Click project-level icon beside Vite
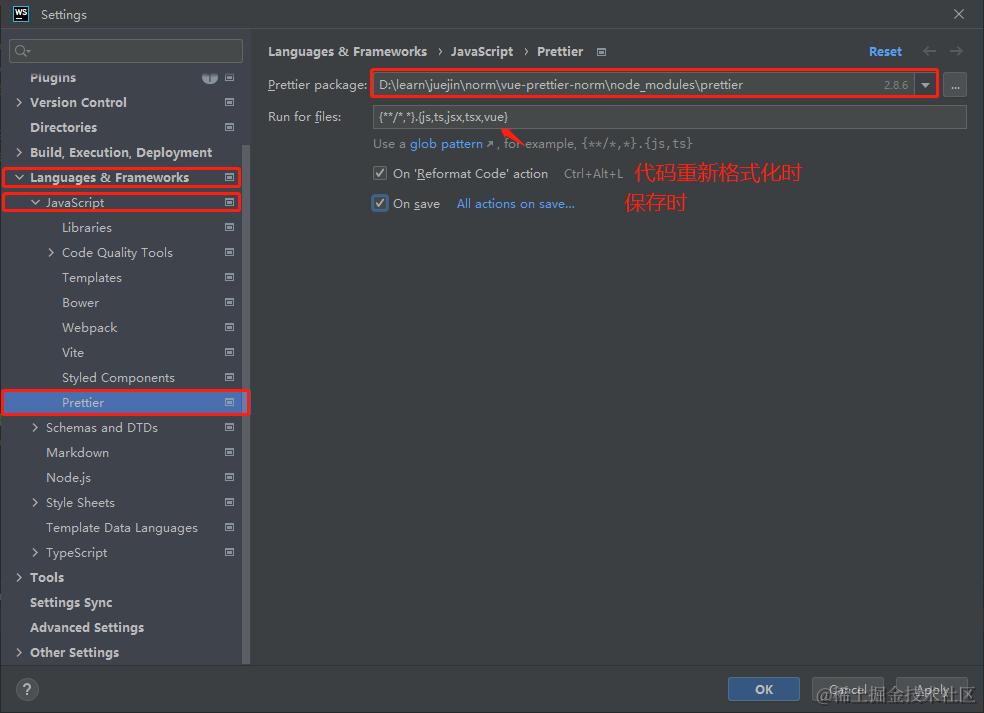This screenshot has width=984, height=713. [230, 352]
